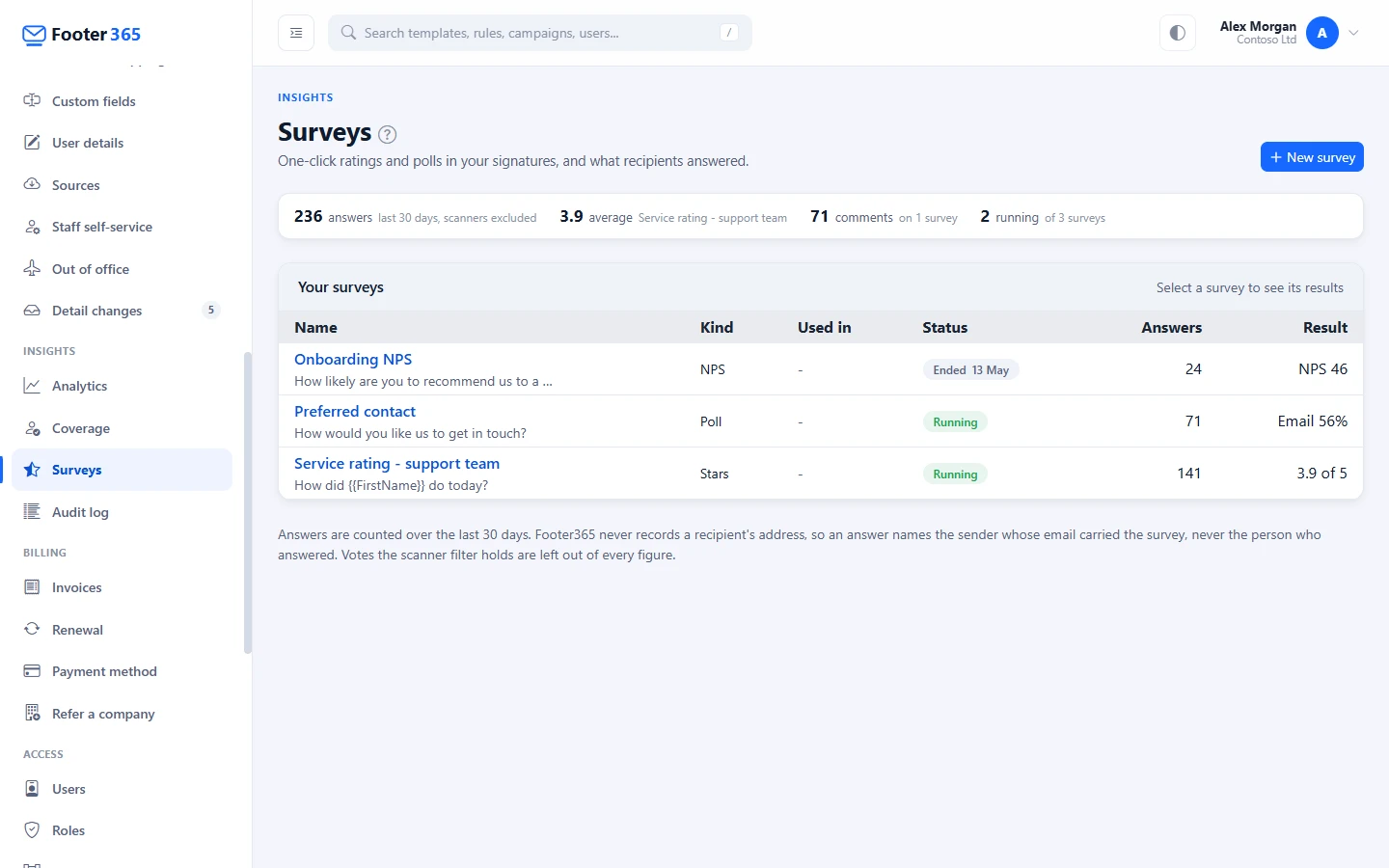The height and width of the screenshot is (868, 1389).
Task: Click the Users badge icon
Action: 32,789
